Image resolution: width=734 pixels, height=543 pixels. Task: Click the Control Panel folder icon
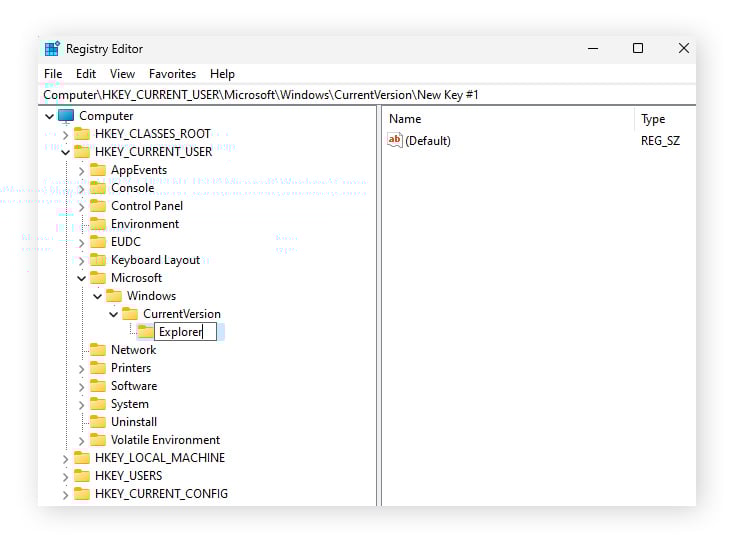(x=98, y=205)
